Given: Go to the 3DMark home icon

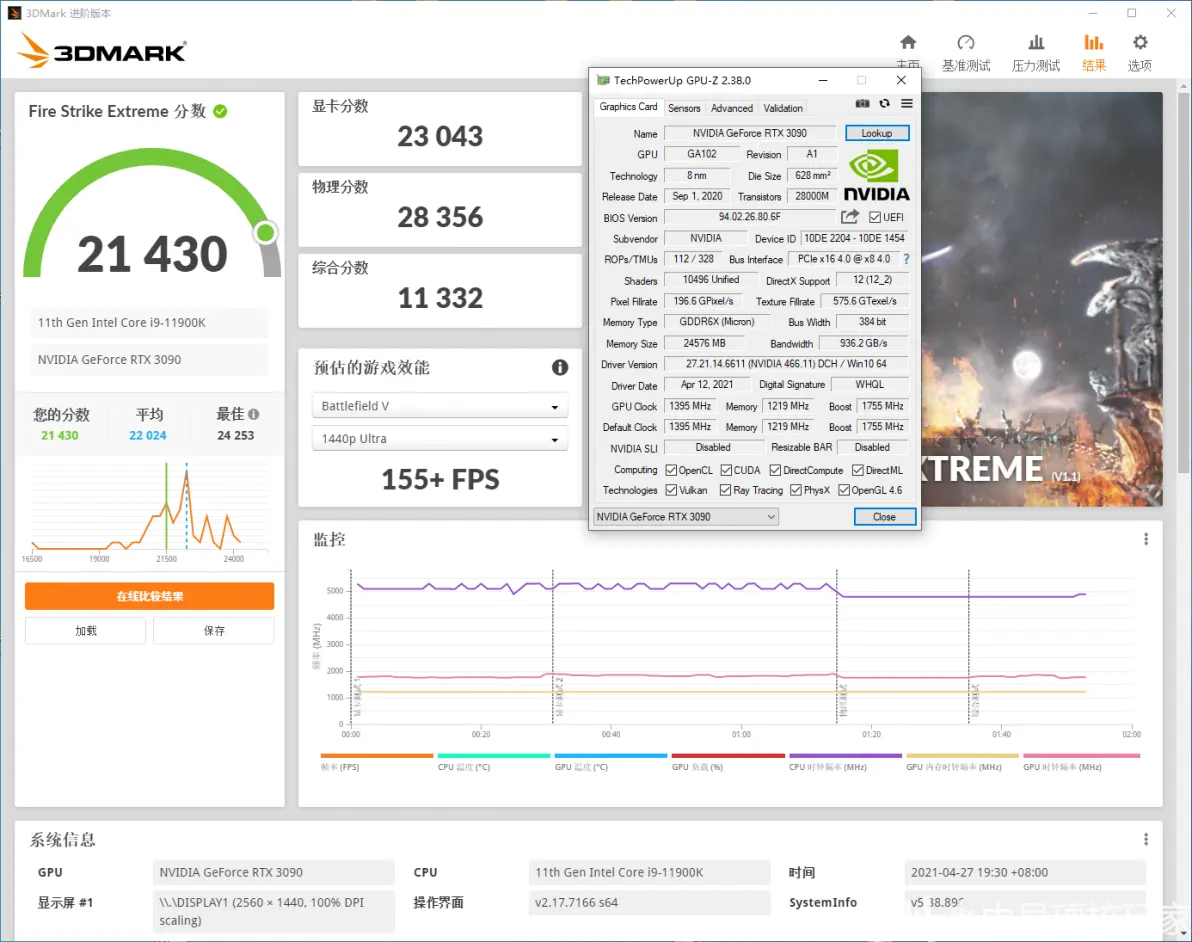Looking at the screenshot, I should [908, 43].
